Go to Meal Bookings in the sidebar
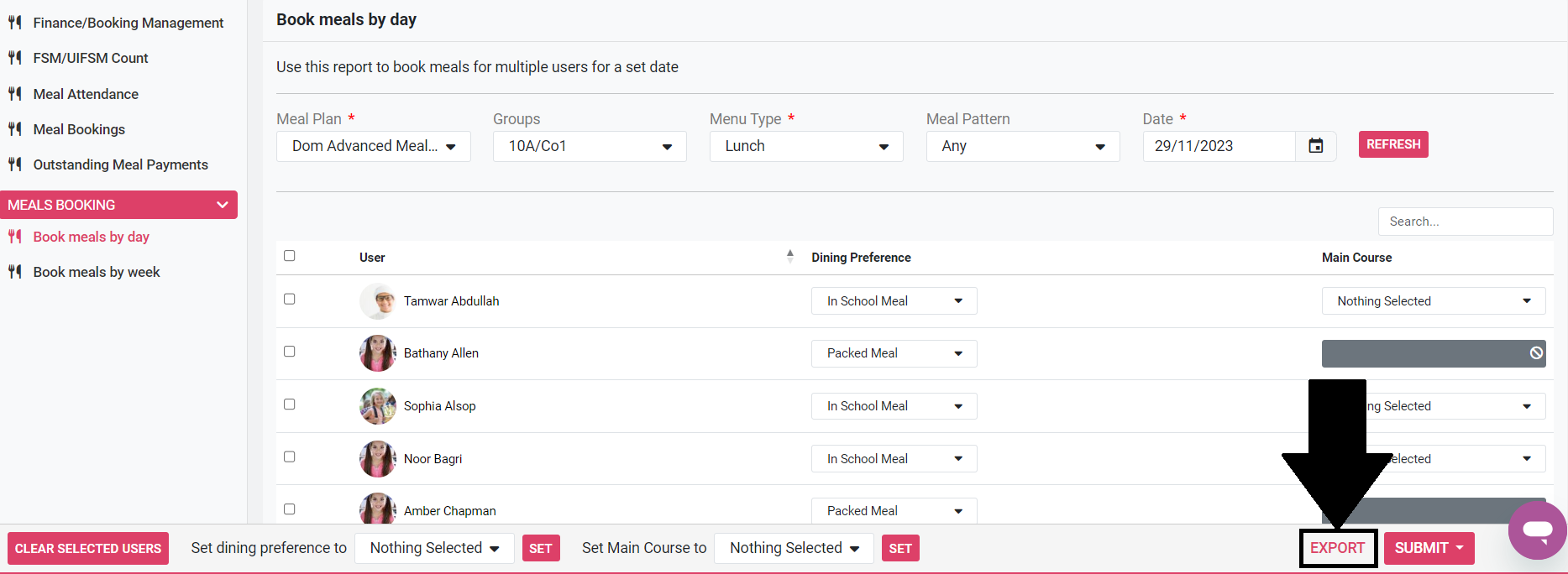 [79, 129]
